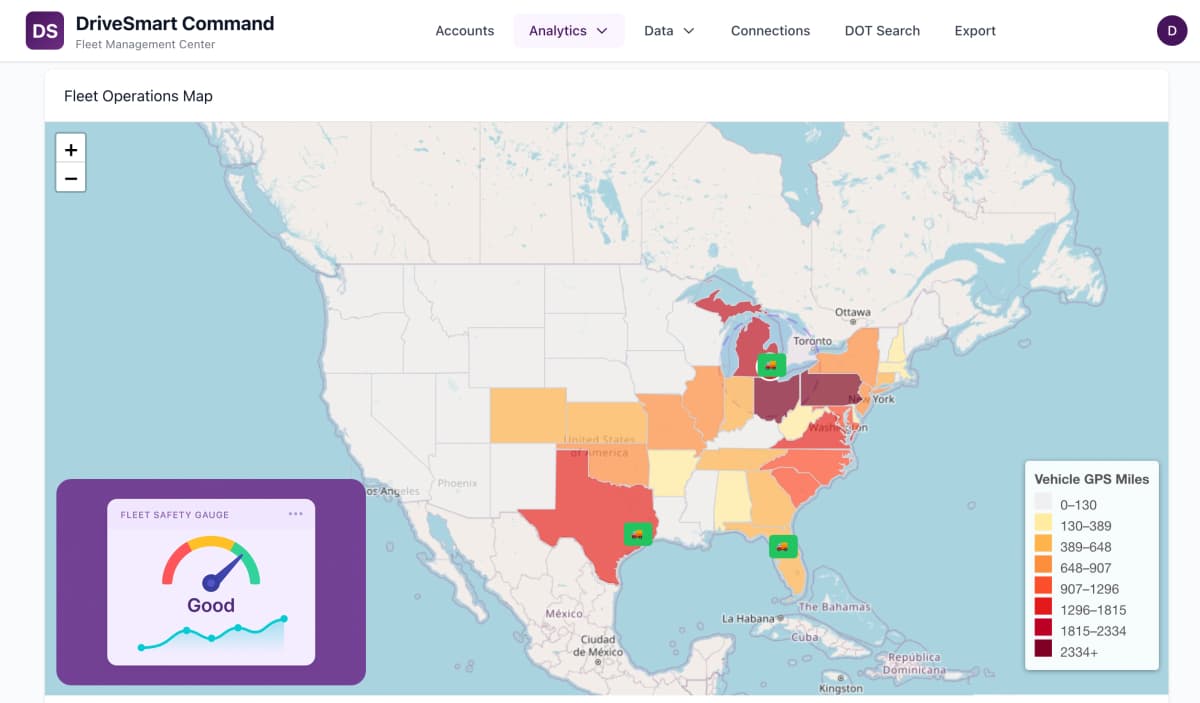Click the green truck marker over Michigan
Screen dimensions: 1200x703
770,365
